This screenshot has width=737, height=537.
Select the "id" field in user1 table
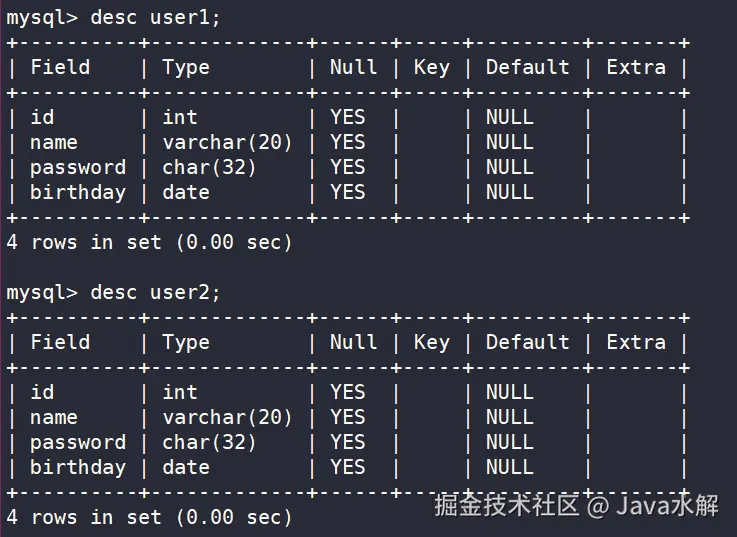(42, 117)
